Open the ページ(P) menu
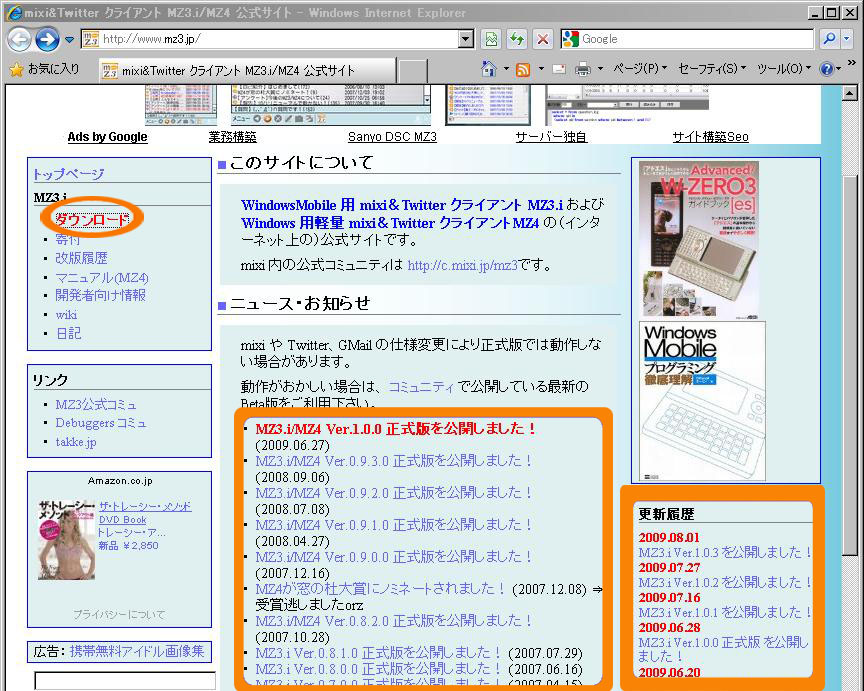This screenshot has width=864, height=691. point(640,69)
